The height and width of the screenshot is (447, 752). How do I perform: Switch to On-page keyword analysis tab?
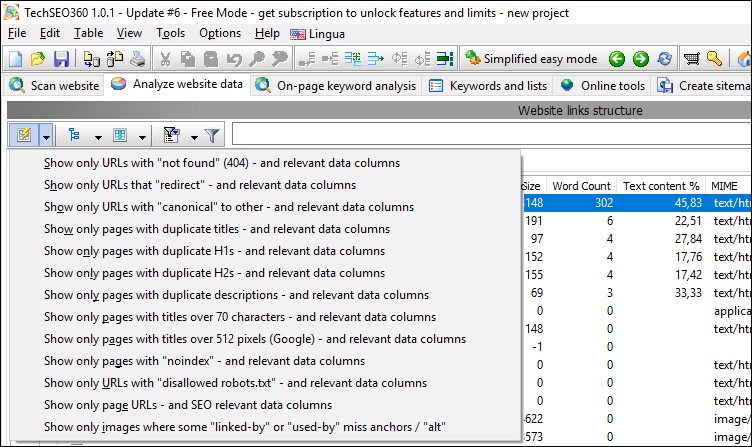[x=336, y=86]
